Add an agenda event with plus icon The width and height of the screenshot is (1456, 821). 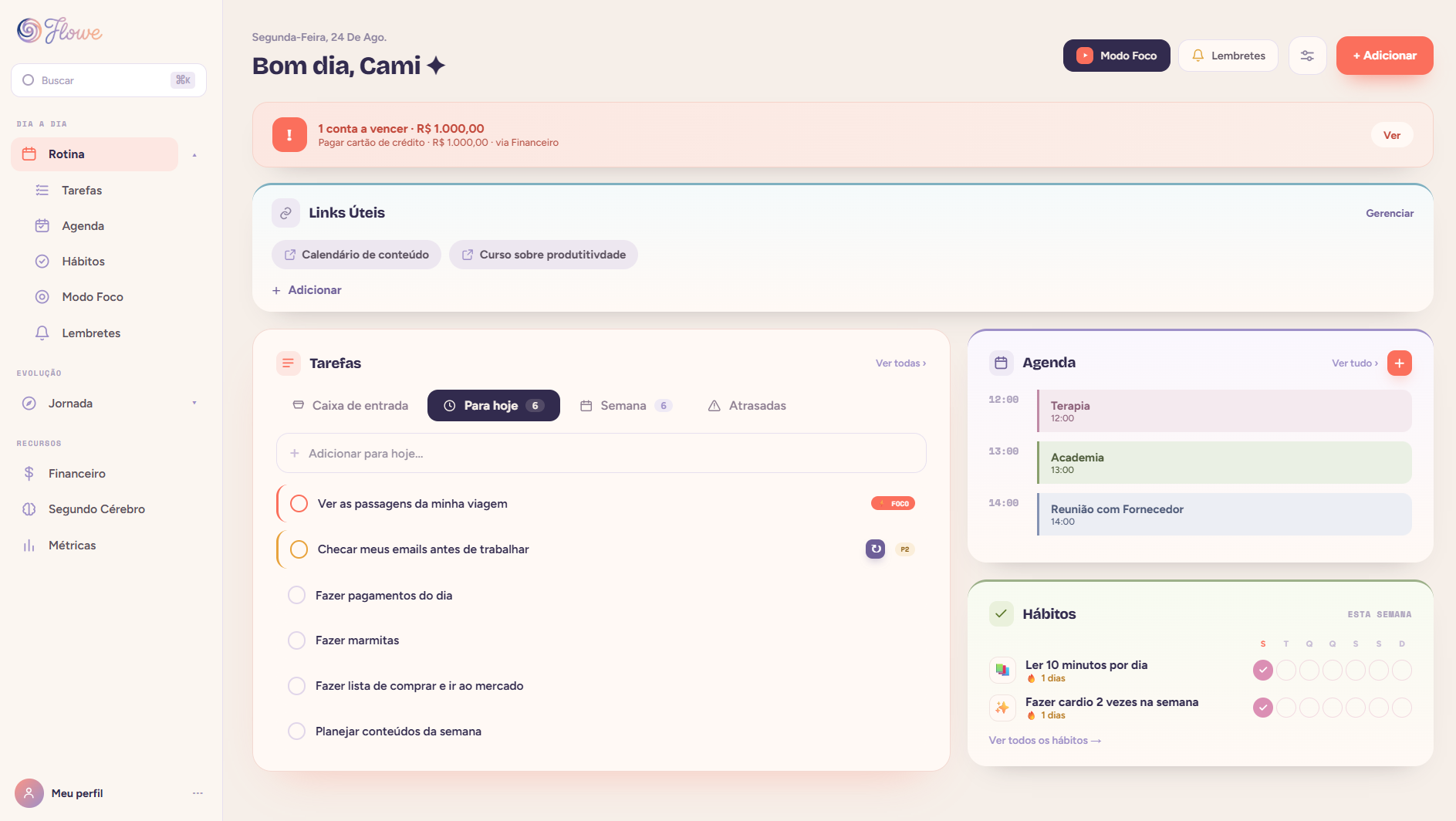click(1399, 363)
